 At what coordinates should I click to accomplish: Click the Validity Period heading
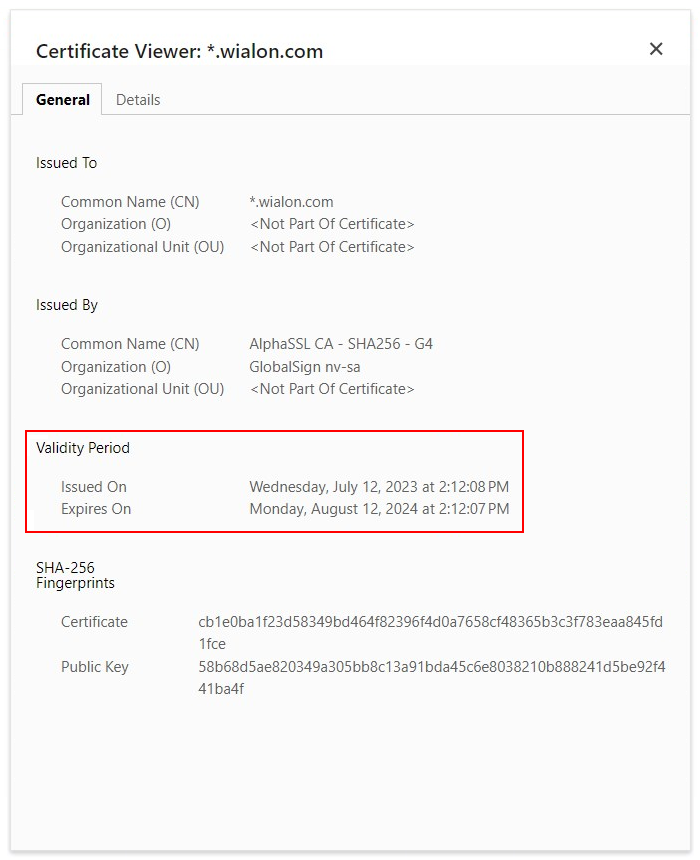(83, 448)
